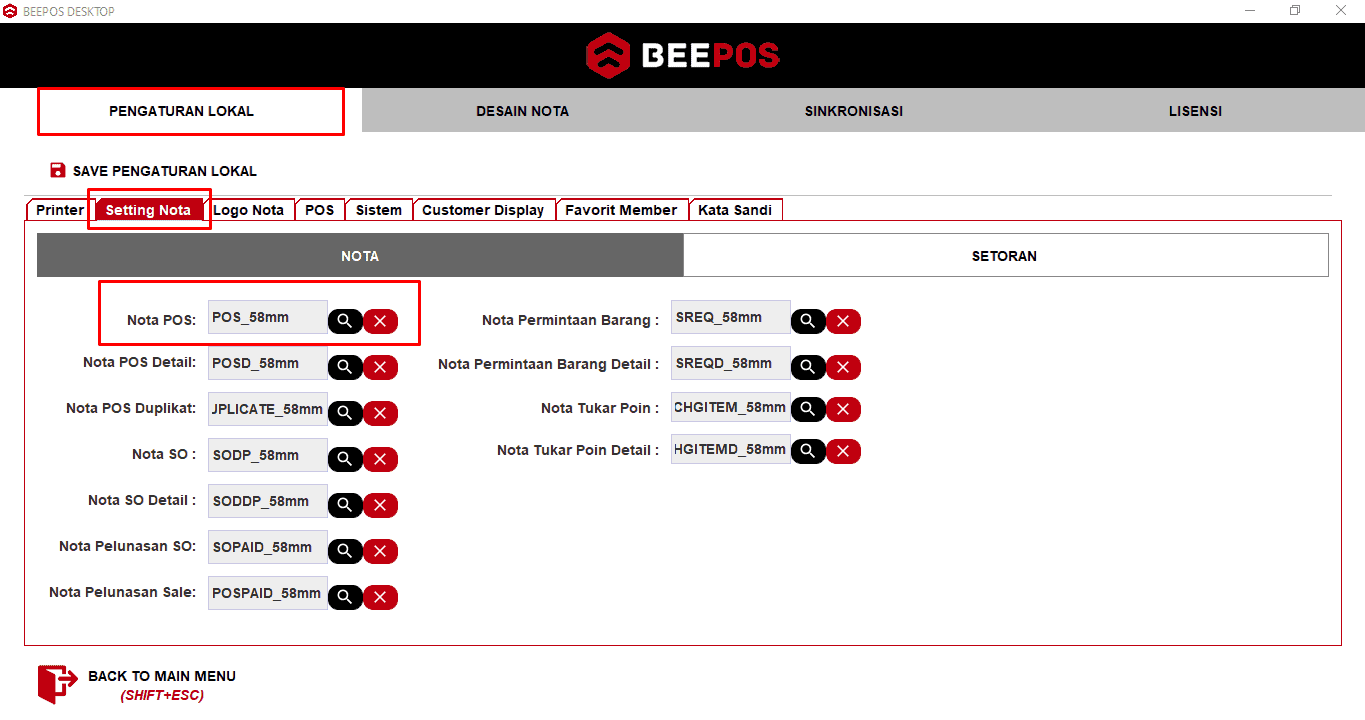This screenshot has height=720, width=1365.
Task: Click field in Nota Tukar Poin summary row
Action: tap(731, 407)
